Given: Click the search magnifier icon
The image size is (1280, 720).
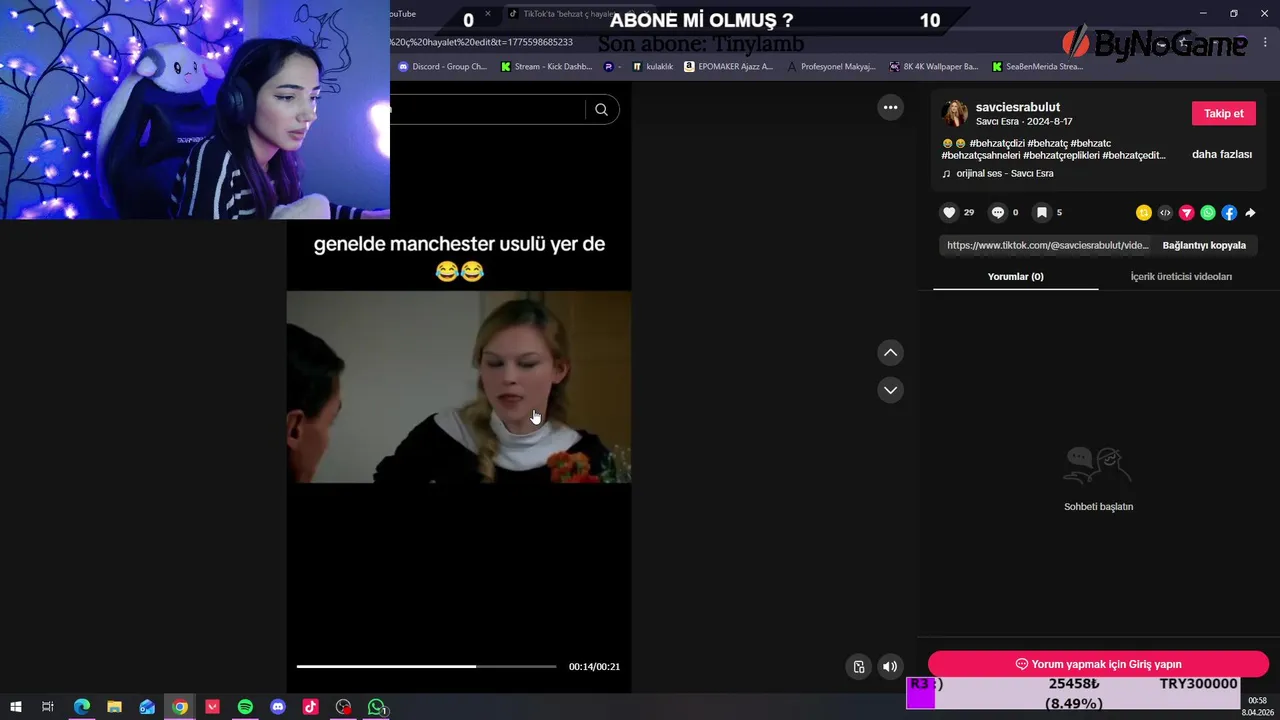Looking at the screenshot, I should coord(601,110).
